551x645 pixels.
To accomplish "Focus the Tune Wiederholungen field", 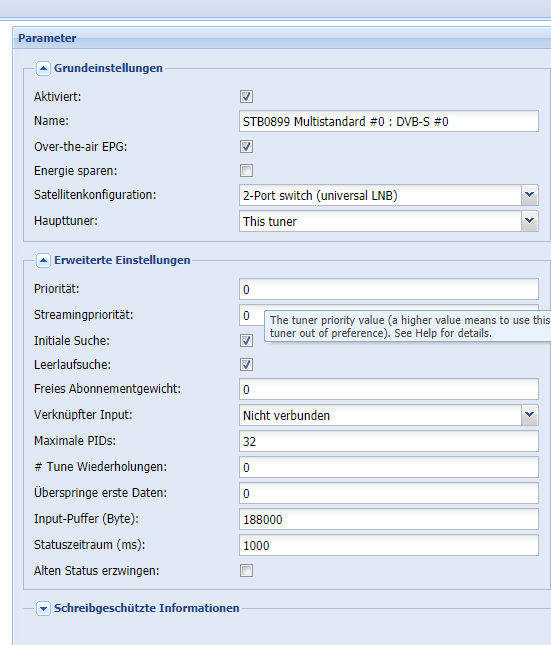I will (388, 467).
